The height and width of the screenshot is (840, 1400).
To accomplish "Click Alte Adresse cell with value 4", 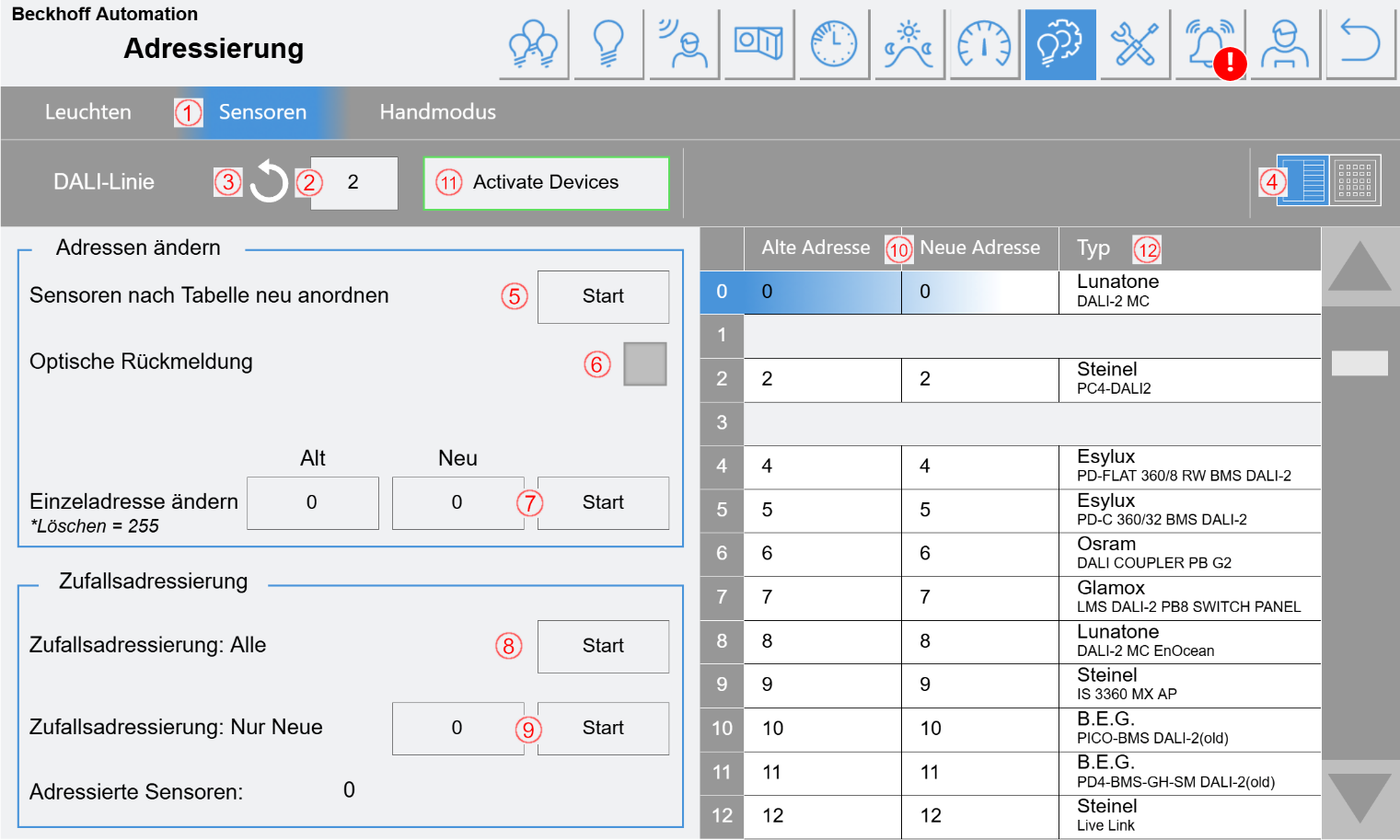I will pyautogui.click(x=823, y=467).
